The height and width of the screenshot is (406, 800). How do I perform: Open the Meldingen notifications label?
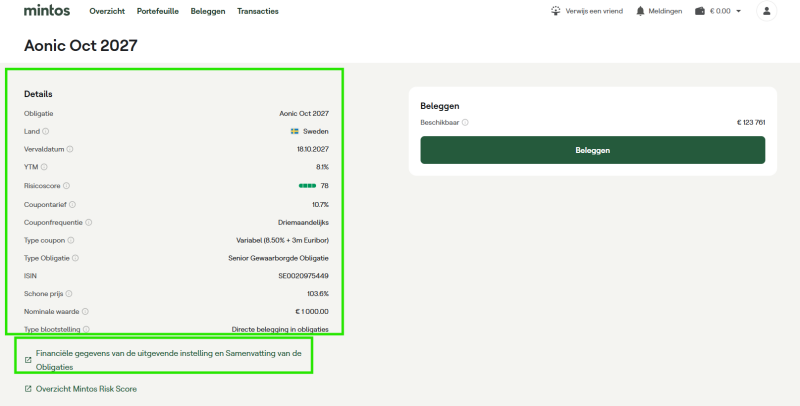[665, 11]
